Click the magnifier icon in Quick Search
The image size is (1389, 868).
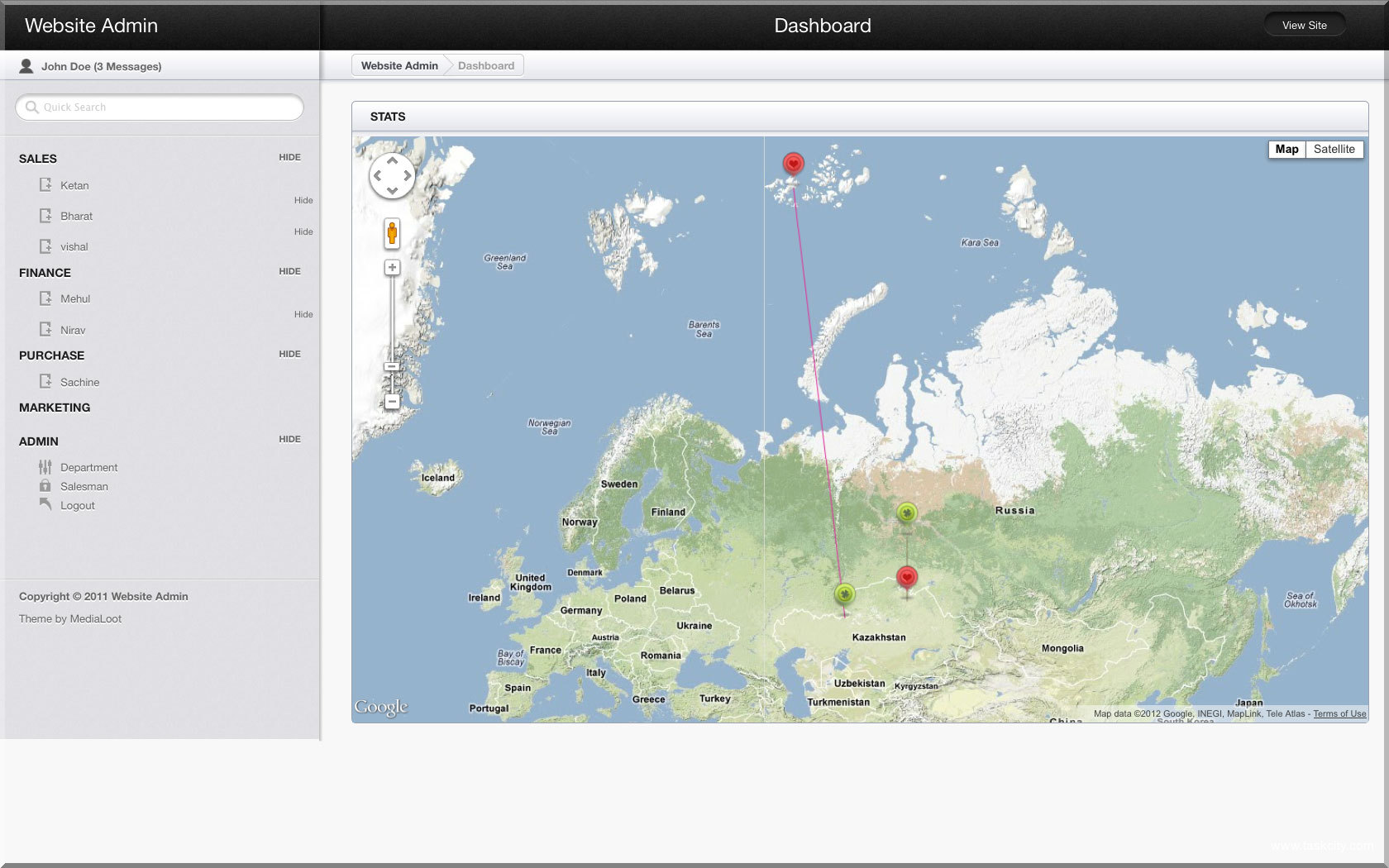point(32,107)
